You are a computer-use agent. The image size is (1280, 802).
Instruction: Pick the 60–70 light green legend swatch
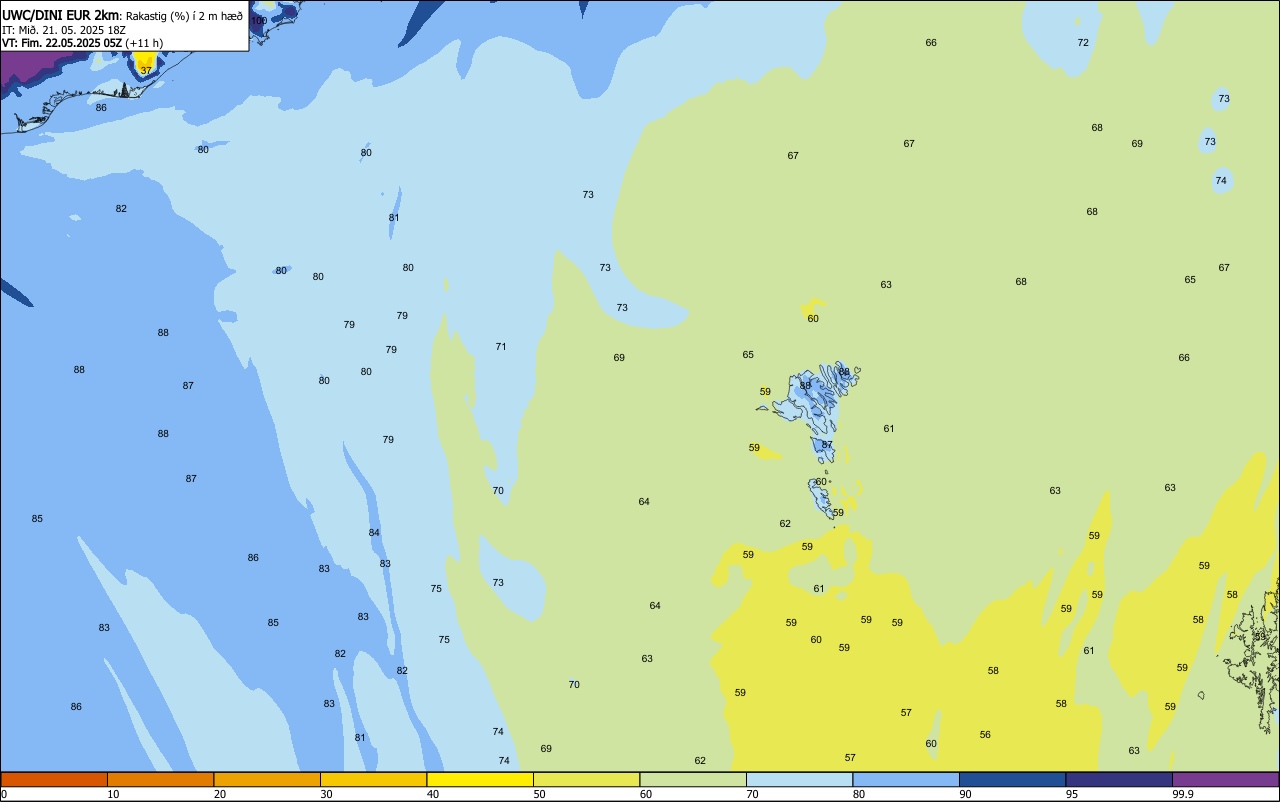[x=693, y=779]
